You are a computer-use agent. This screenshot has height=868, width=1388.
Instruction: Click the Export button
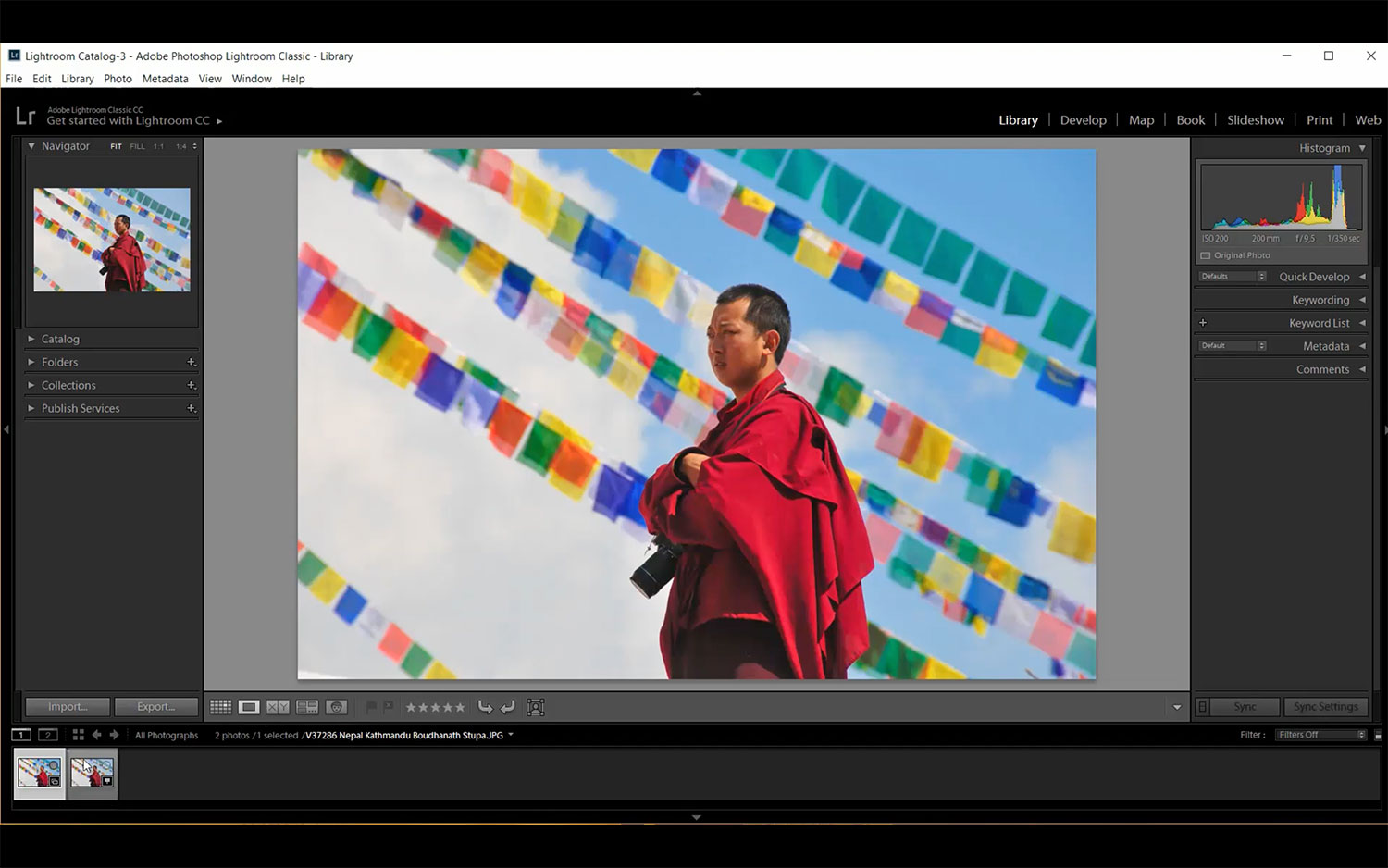tap(155, 707)
